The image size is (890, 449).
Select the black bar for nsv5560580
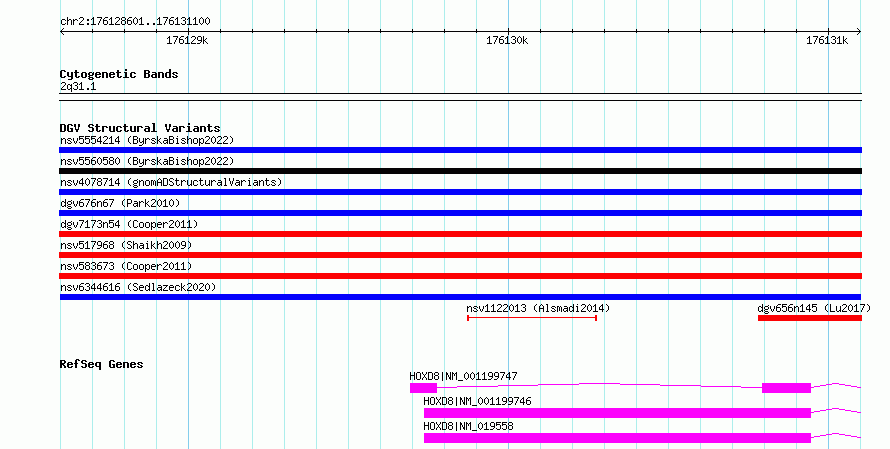[x=460, y=171]
